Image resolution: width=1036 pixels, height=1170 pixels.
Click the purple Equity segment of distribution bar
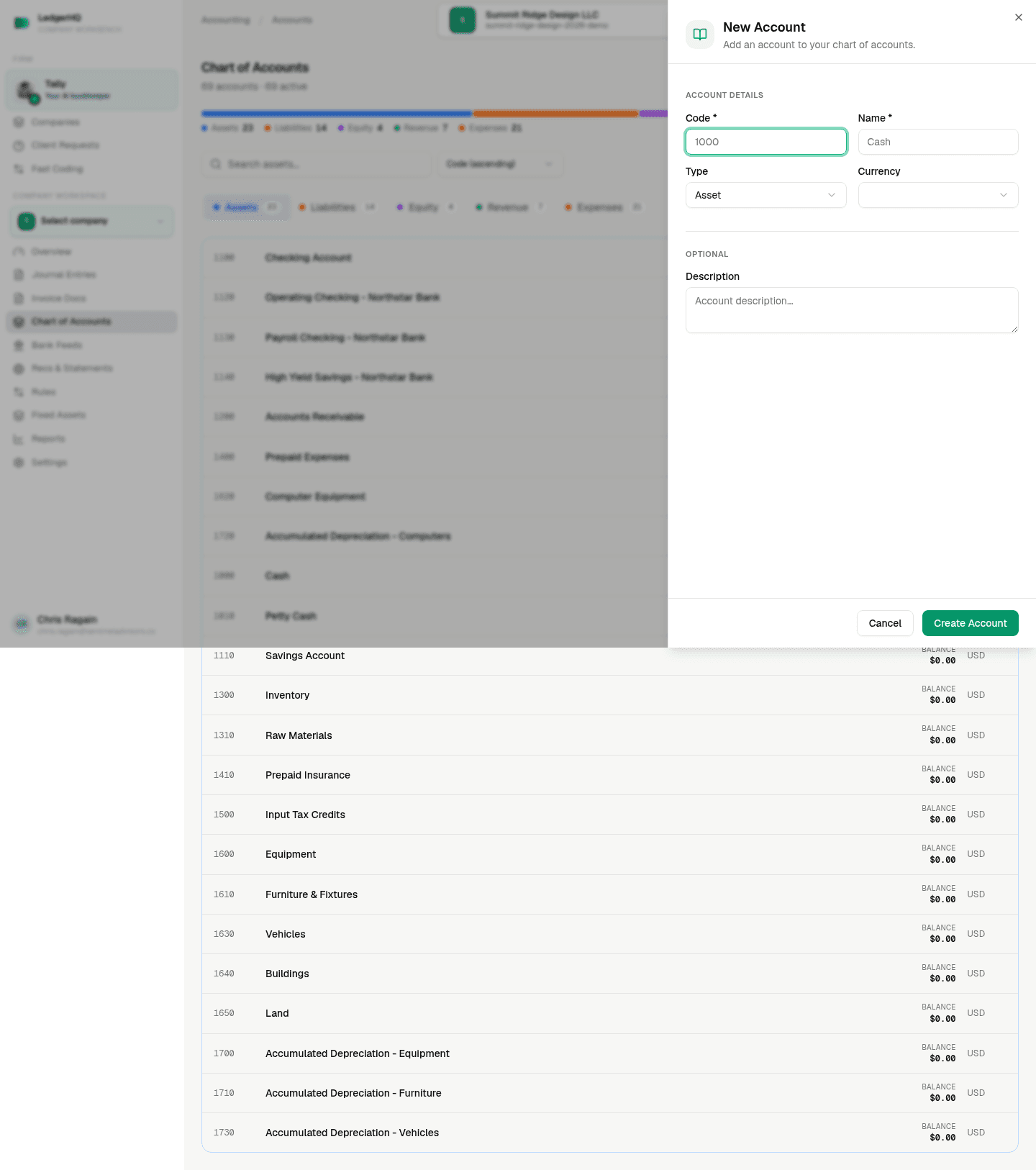pos(653,114)
